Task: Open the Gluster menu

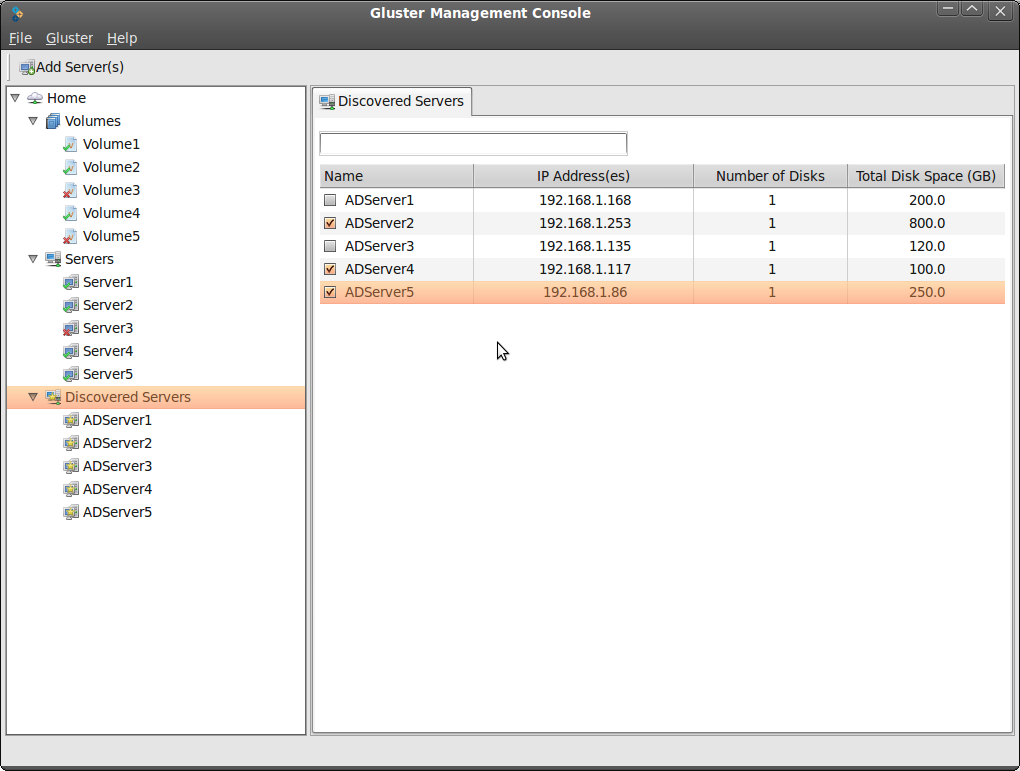Action: (x=69, y=38)
